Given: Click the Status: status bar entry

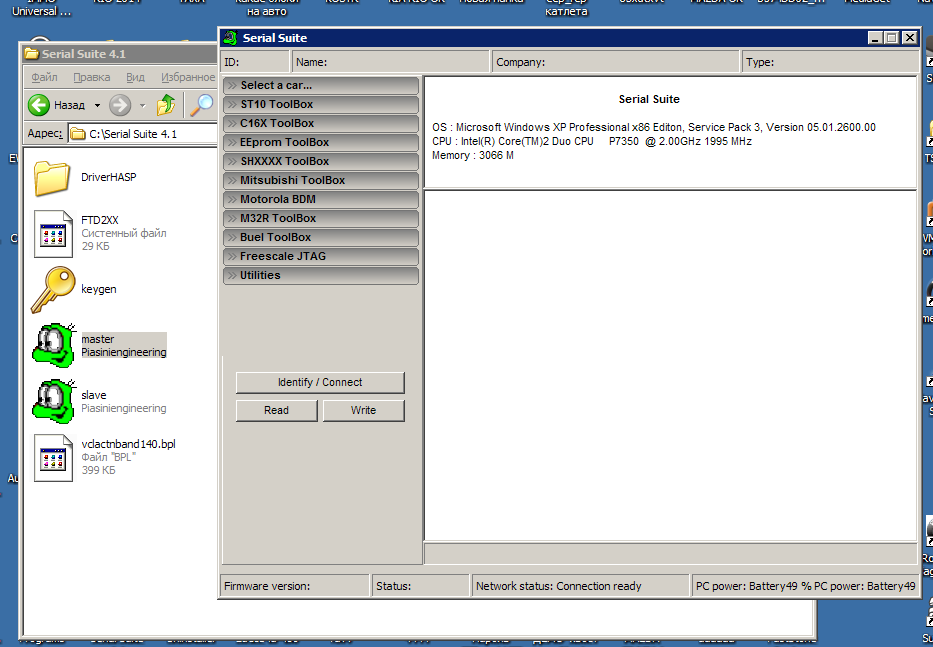Looking at the screenshot, I should coord(420,586).
